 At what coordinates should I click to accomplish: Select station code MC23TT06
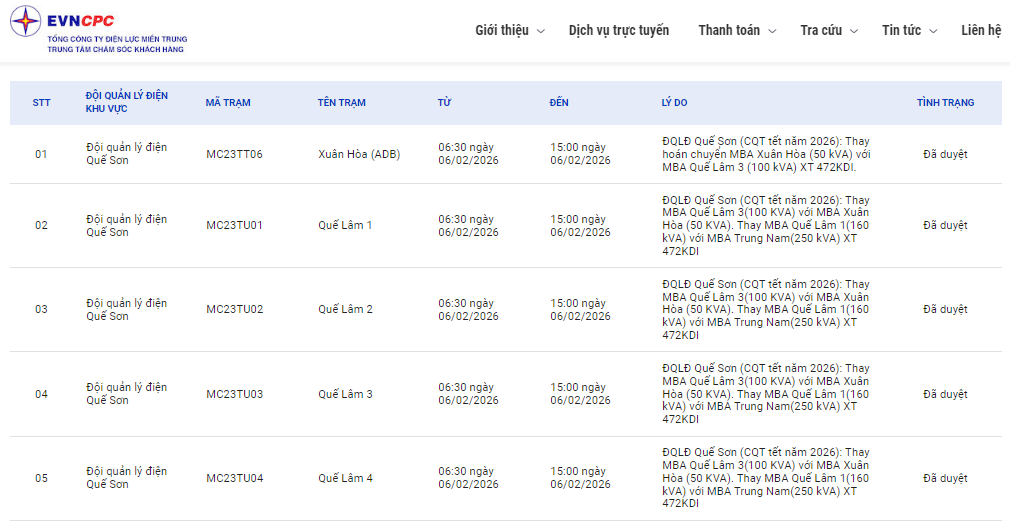click(x=235, y=154)
